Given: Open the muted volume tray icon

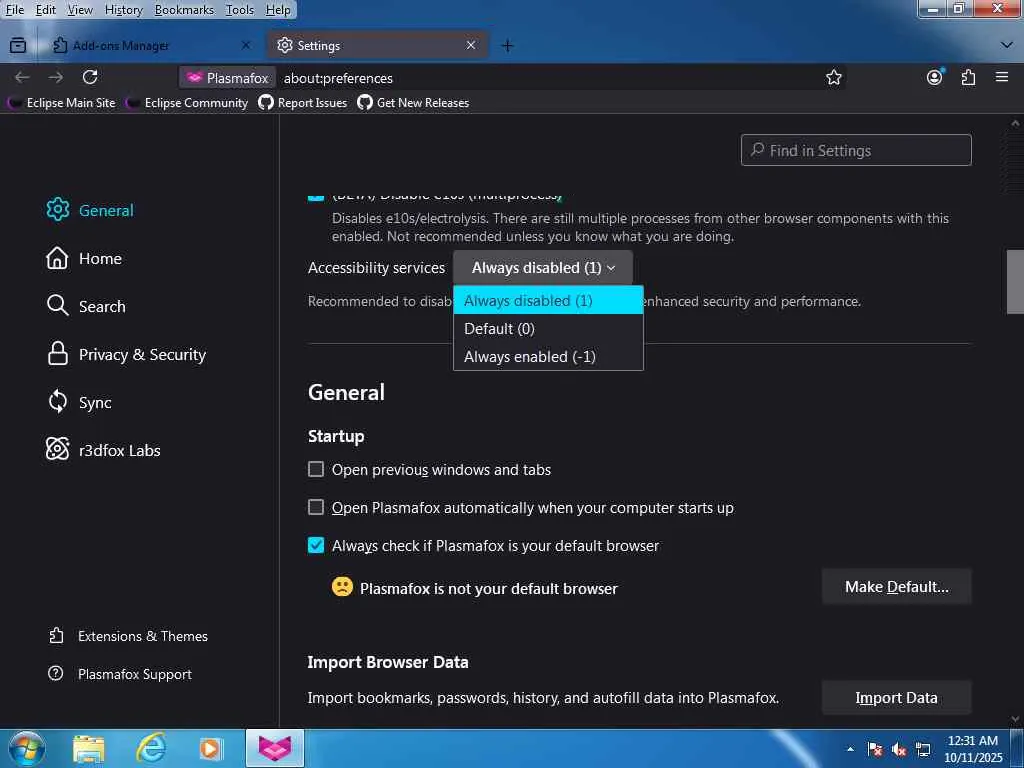Looking at the screenshot, I should (x=899, y=750).
